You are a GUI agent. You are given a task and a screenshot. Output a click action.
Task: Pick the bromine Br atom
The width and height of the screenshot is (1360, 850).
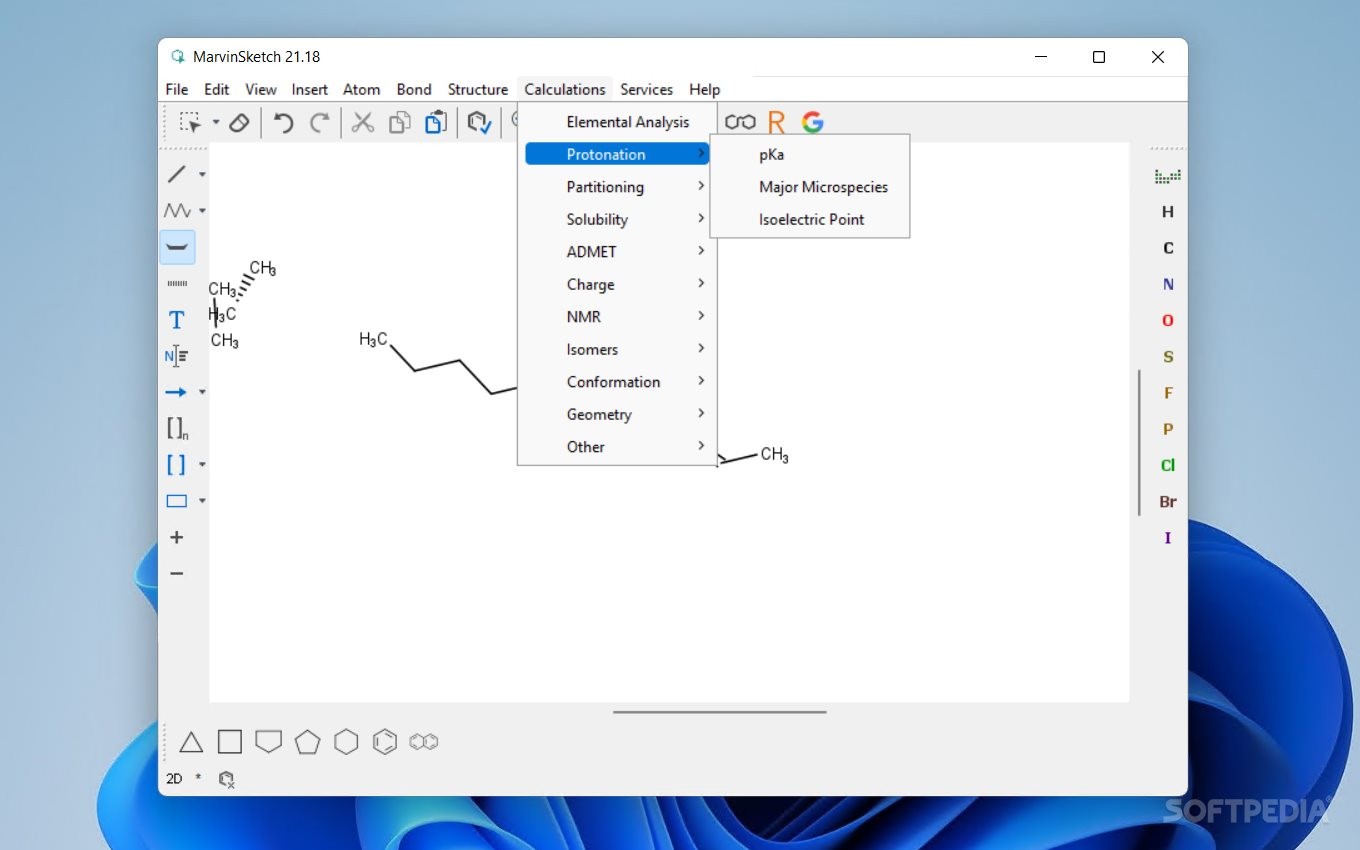[x=1168, y=501]
